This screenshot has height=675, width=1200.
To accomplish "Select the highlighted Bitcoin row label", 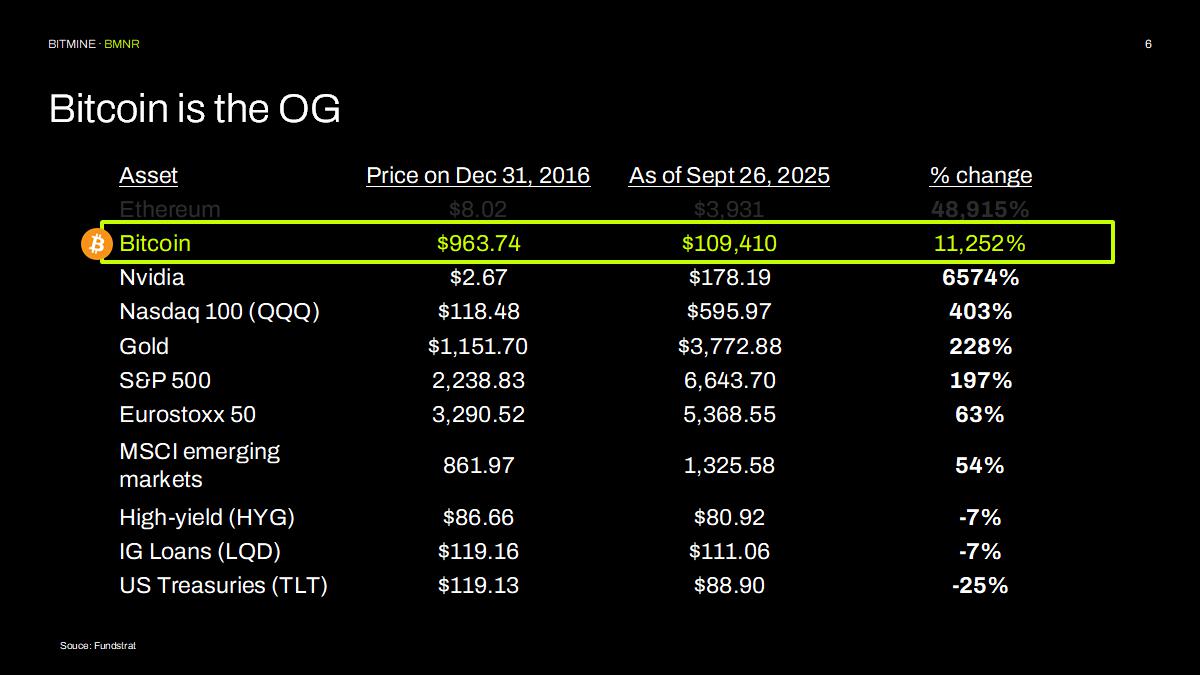I will coord(155,244).
